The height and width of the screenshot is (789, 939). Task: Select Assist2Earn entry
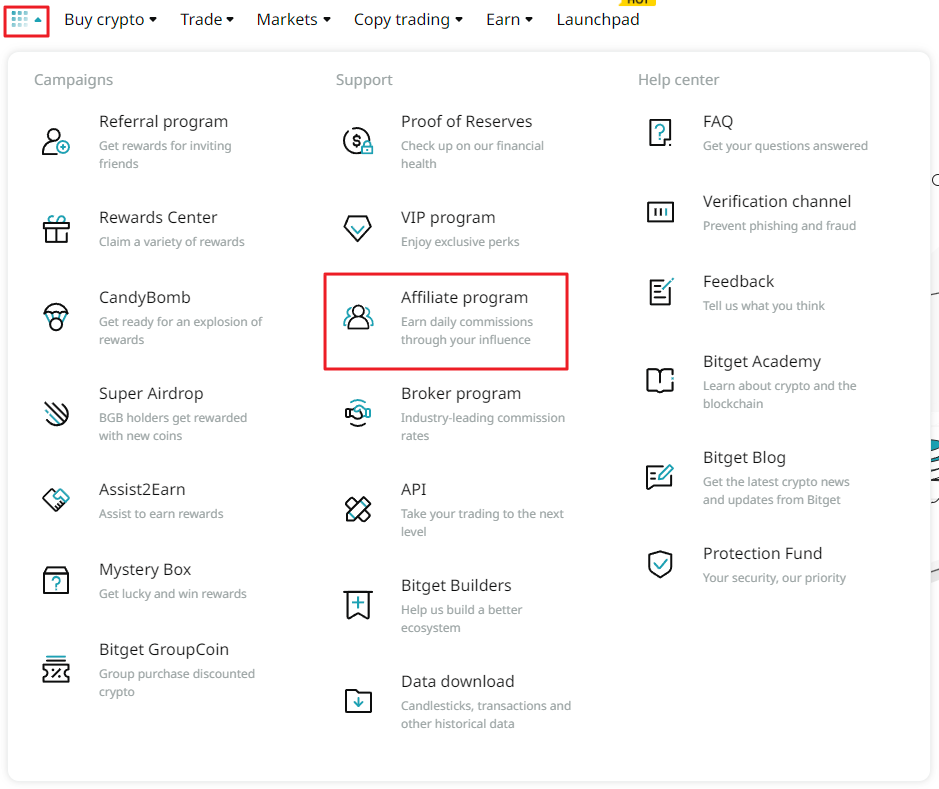(x=142, y=490)
